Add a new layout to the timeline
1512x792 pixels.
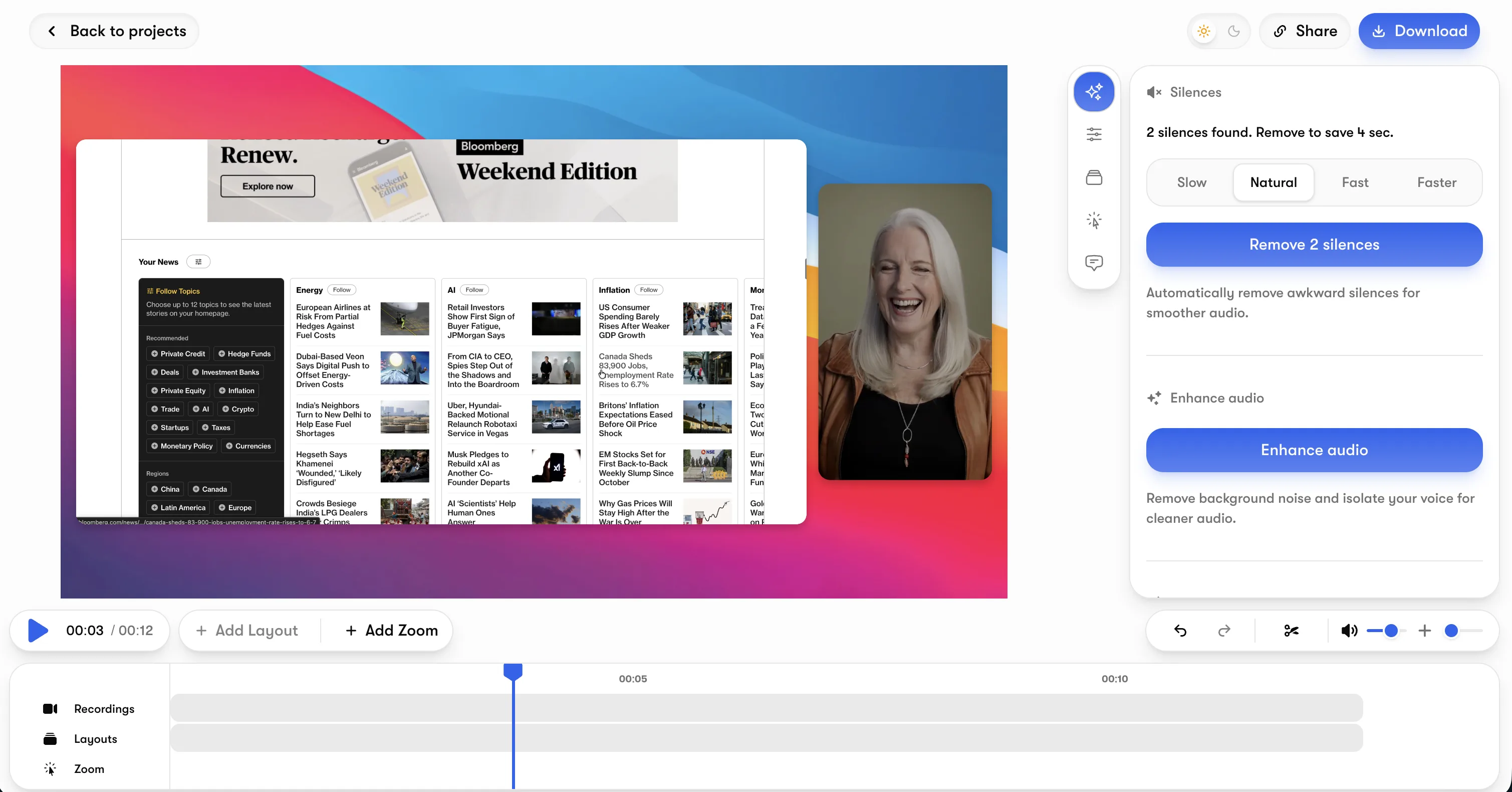[247, 631]
